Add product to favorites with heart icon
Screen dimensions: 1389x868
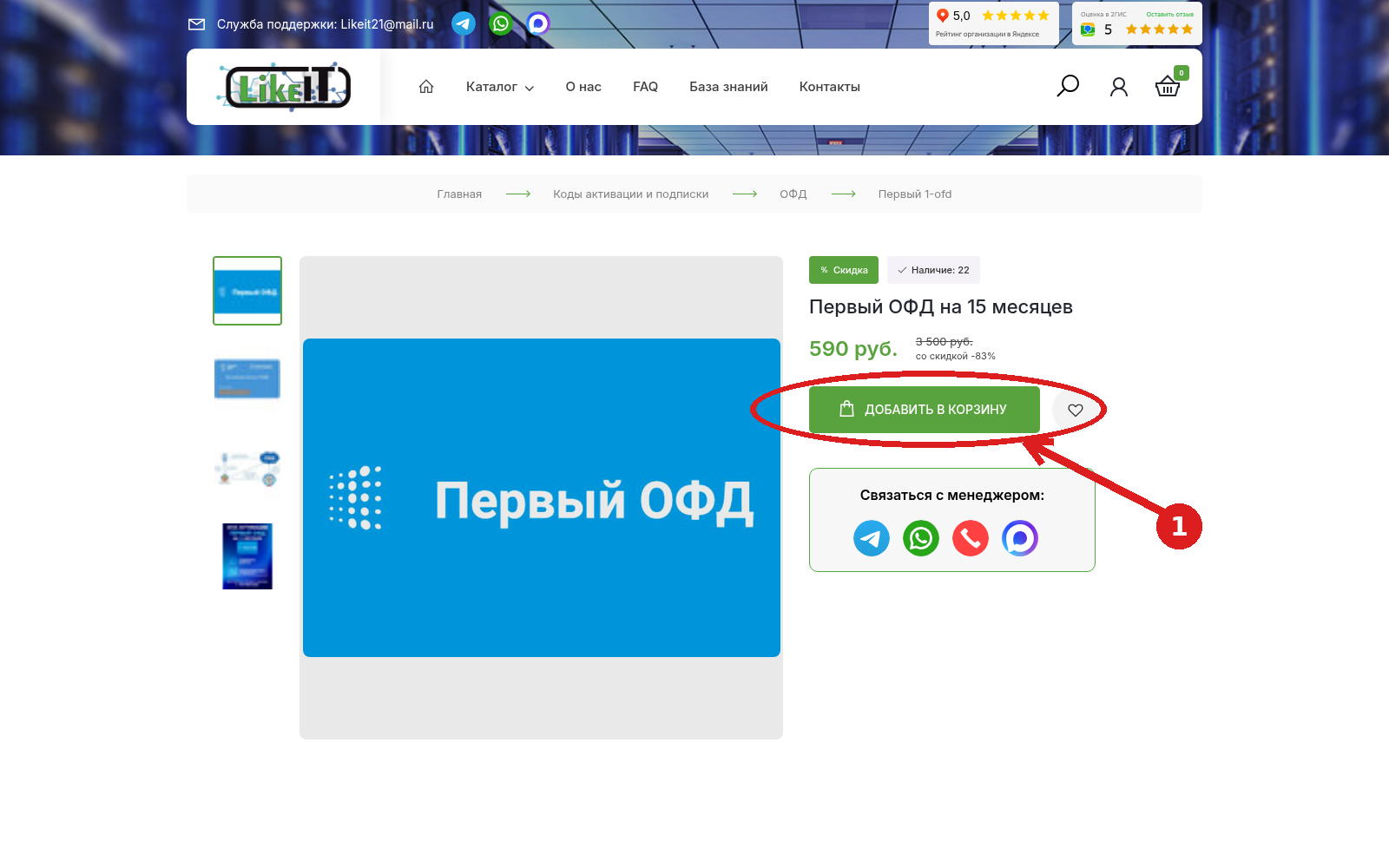(1076, 410)
